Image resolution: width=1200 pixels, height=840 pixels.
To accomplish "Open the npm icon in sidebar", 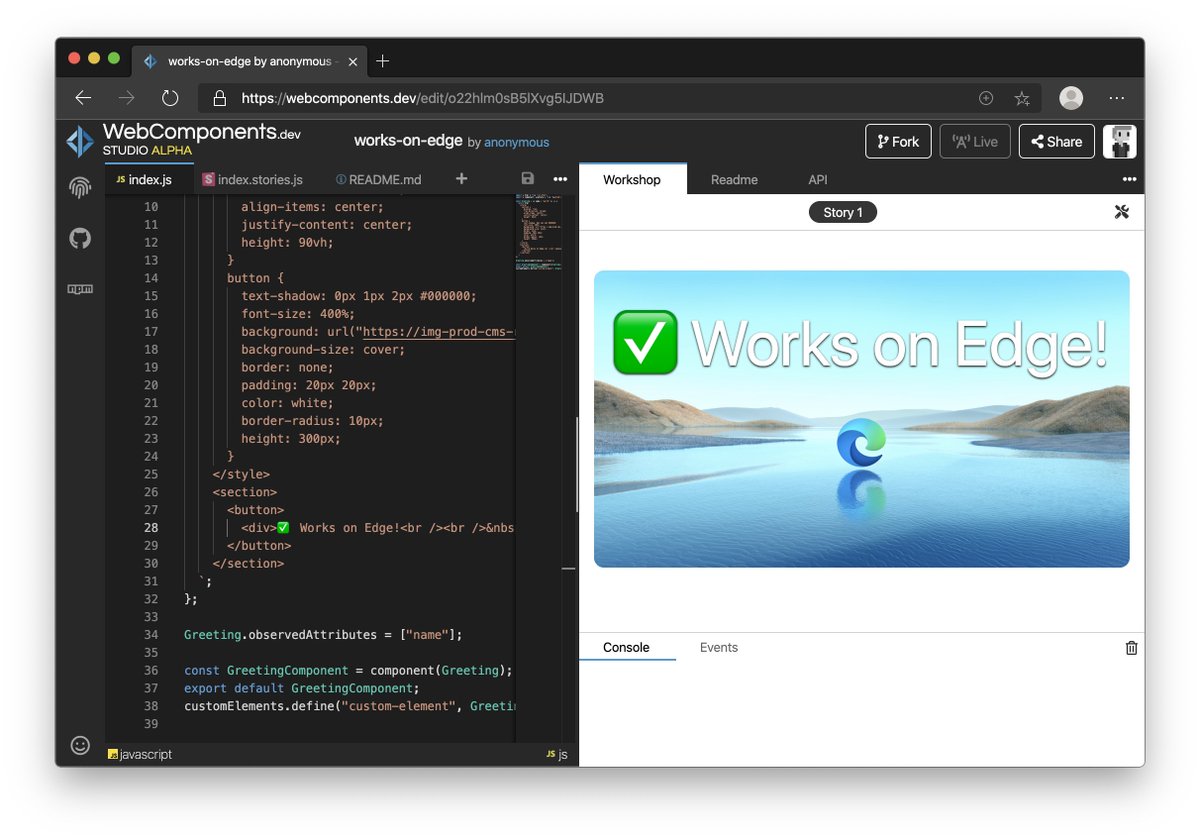I will [x=80, y=288].
